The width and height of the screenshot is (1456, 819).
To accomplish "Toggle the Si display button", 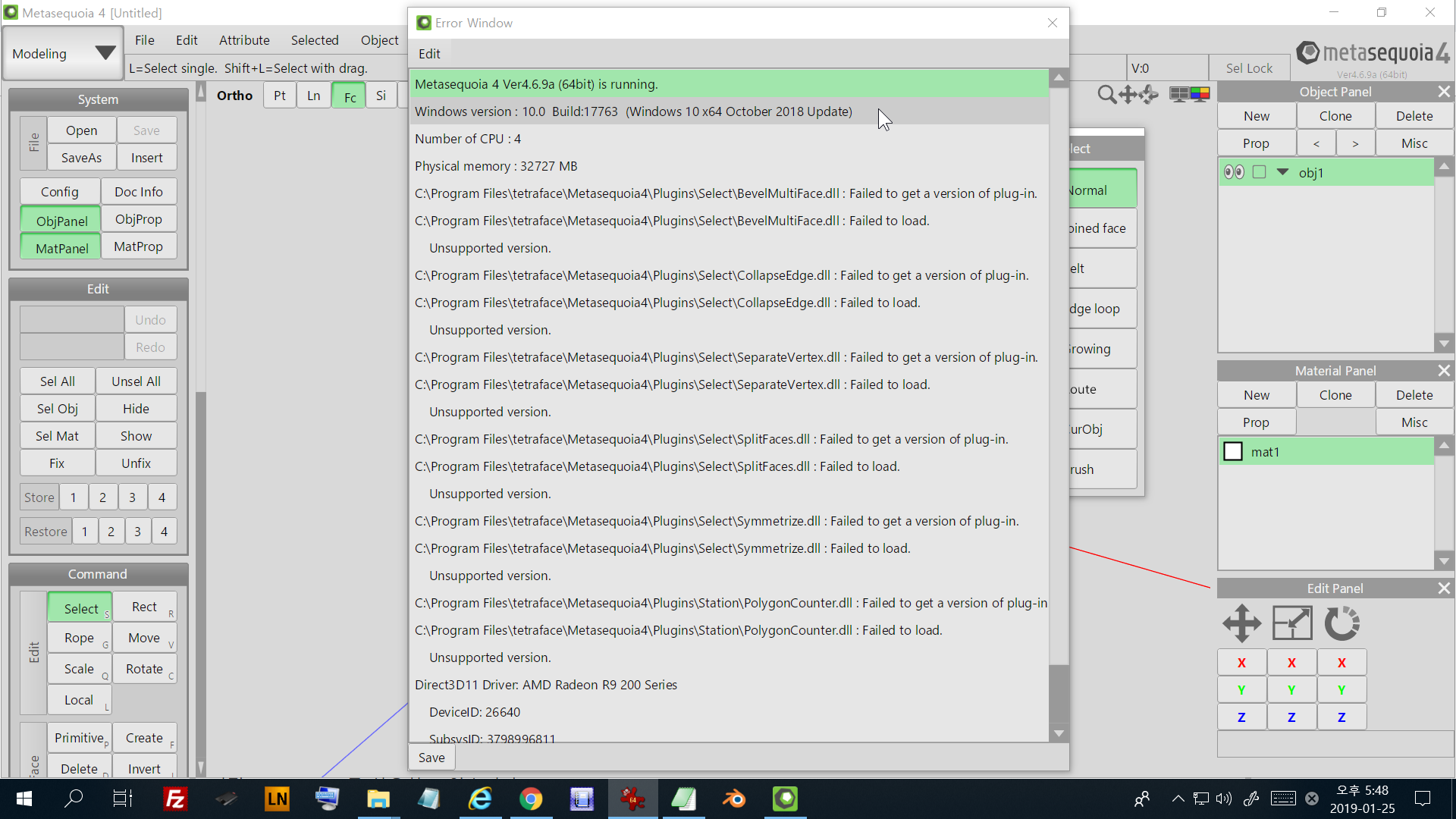I will 381,96.
